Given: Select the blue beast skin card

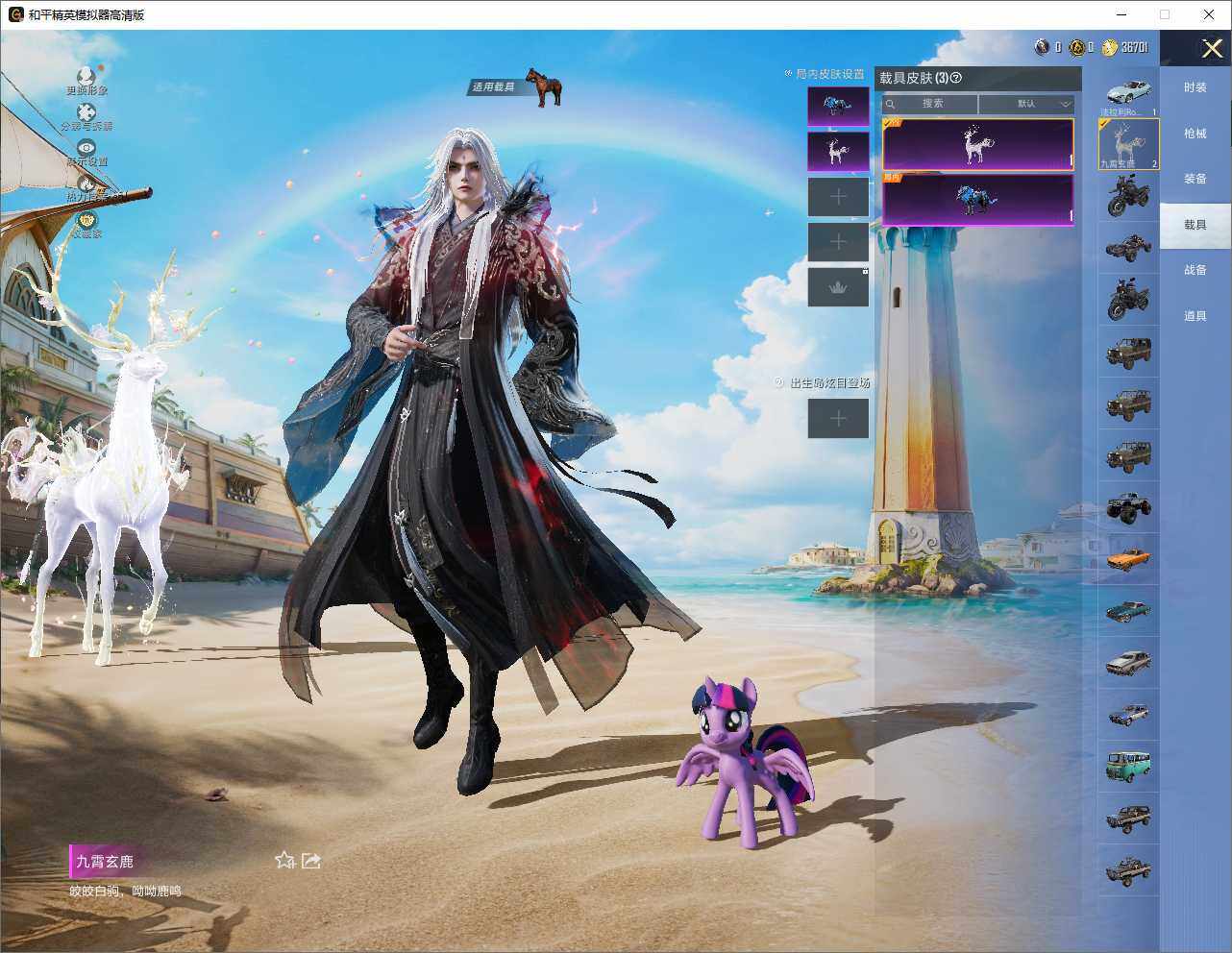Looking at the screenshot, I should (977, 199).
